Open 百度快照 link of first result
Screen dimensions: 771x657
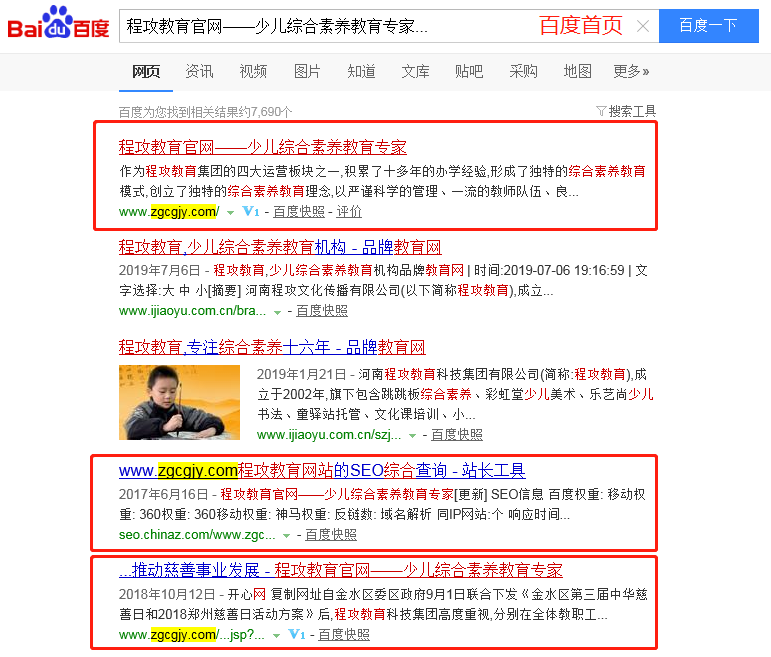point(299,212)
